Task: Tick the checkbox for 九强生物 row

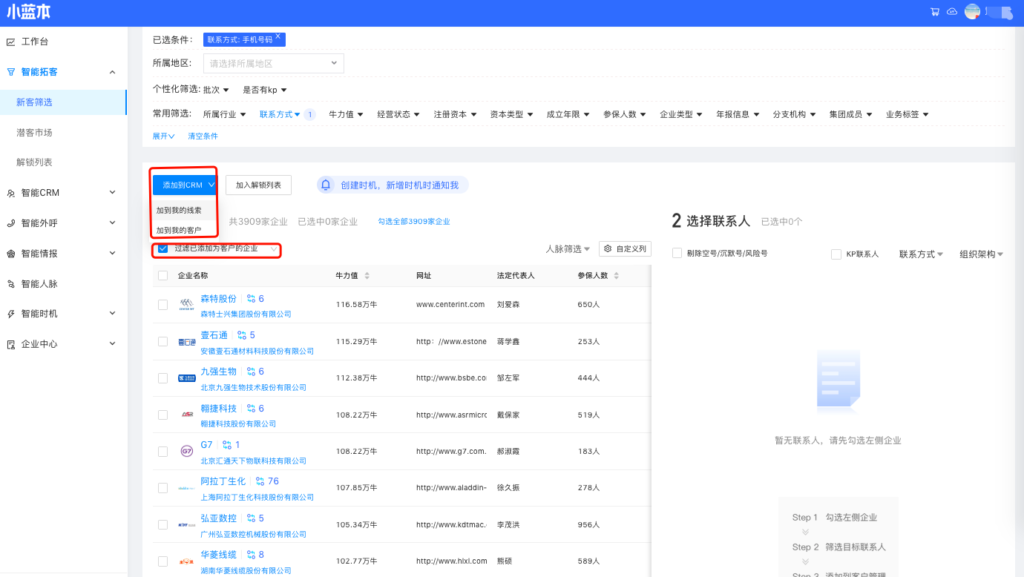Action: pyautogui.click(x=163, y=378)
